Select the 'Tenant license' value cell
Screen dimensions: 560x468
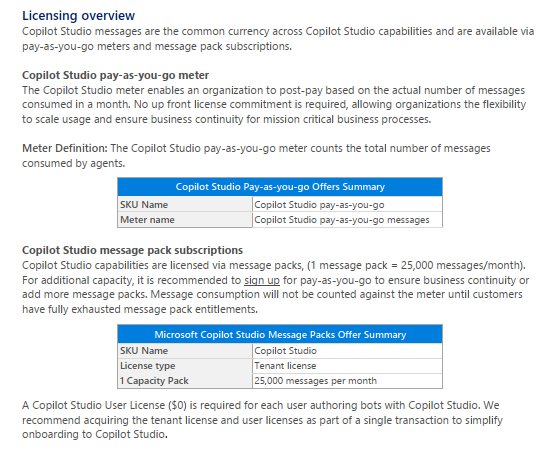click(347, 365)
